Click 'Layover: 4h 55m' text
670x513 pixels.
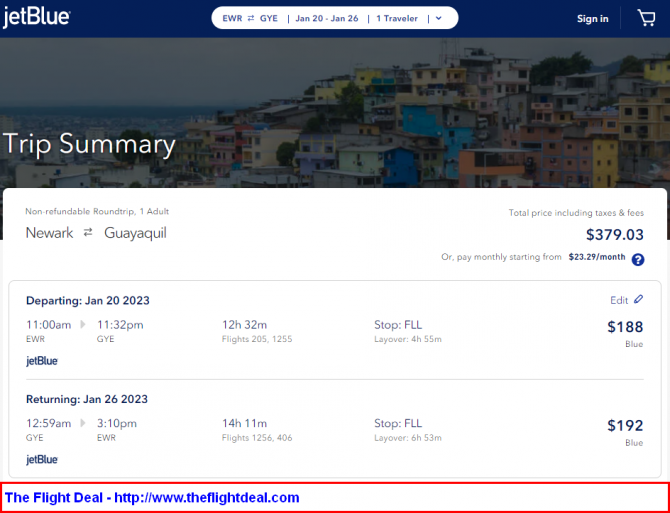[x=408, y=340]
